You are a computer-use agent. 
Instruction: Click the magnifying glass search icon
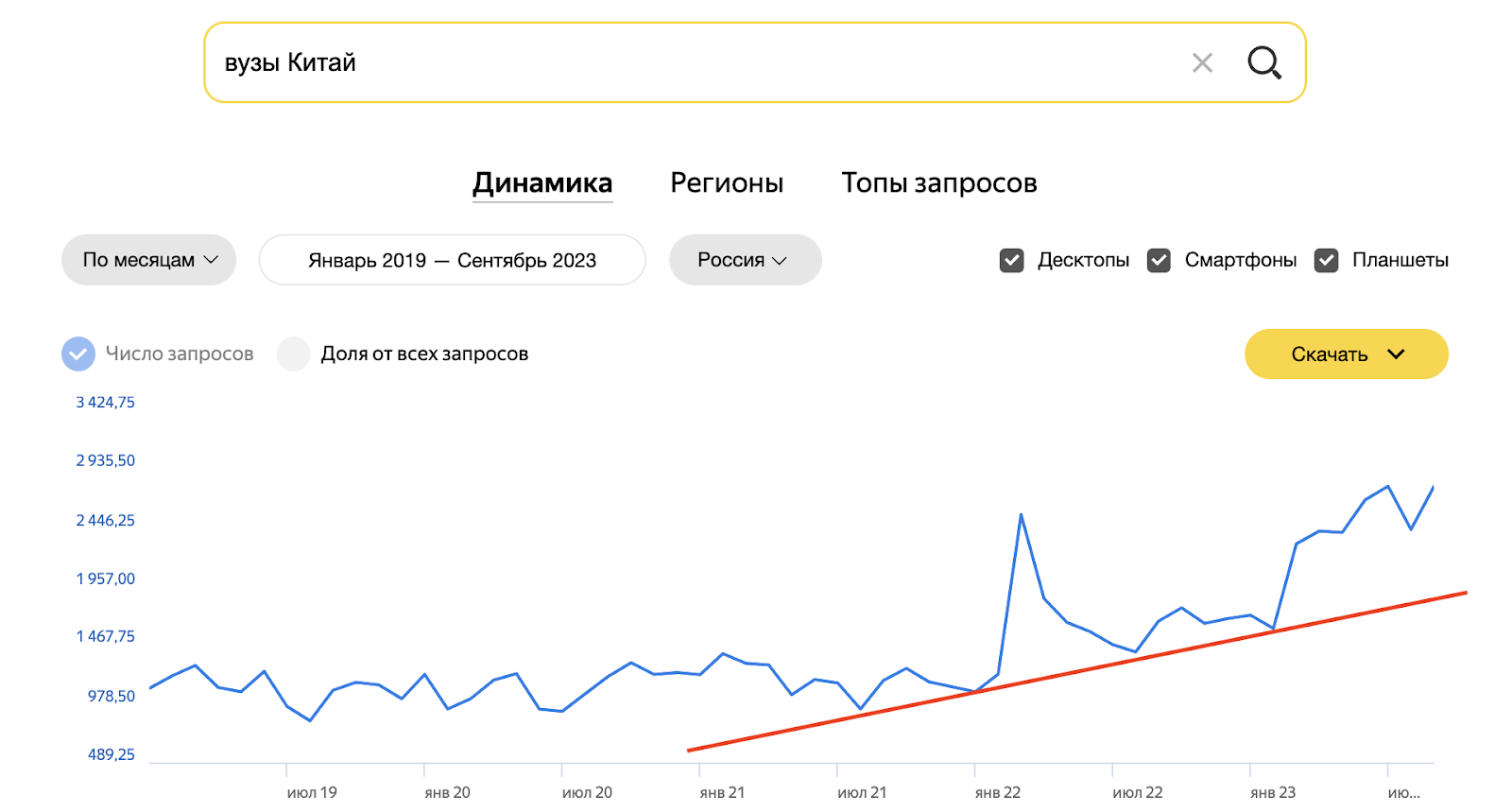(x=1264, y=63)
